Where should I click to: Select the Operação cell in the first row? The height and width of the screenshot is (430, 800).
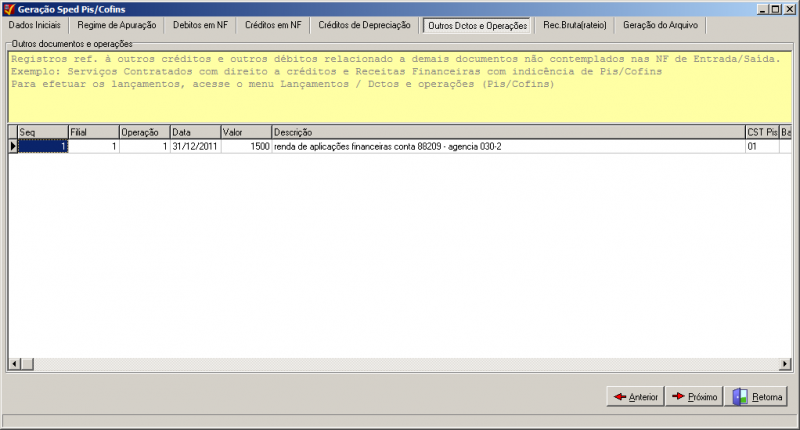coord(145,146)
